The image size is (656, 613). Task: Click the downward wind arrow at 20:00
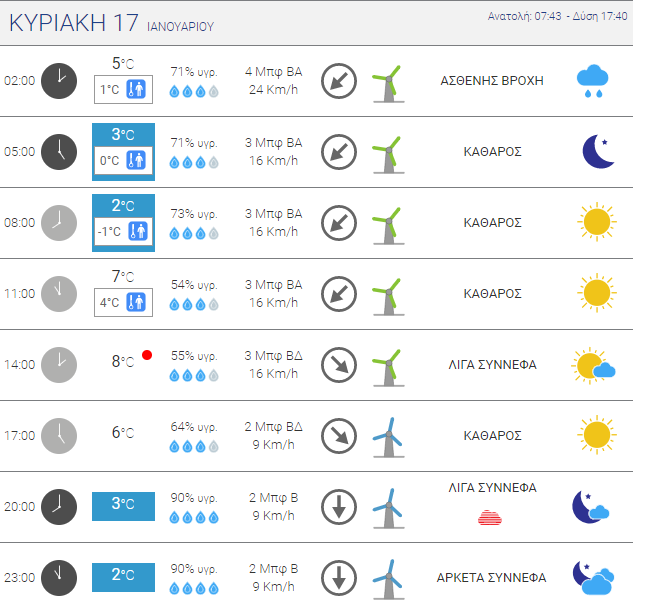point(339,507)
